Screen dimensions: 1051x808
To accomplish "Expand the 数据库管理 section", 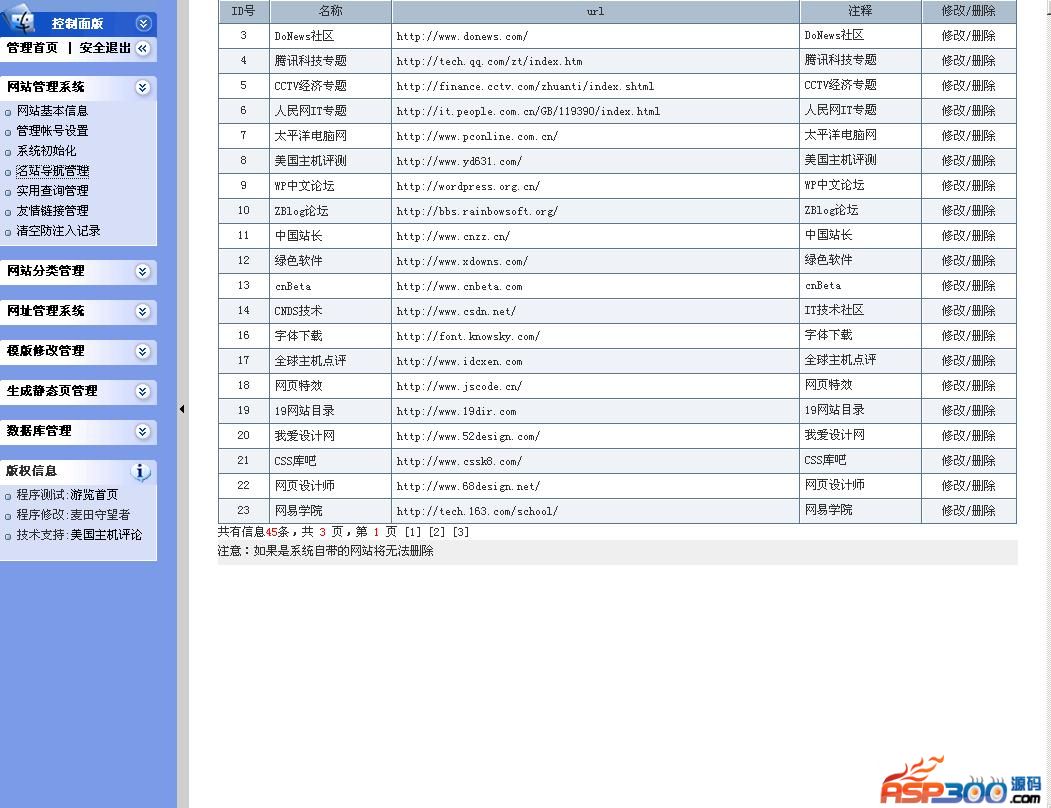I will 142,431.
